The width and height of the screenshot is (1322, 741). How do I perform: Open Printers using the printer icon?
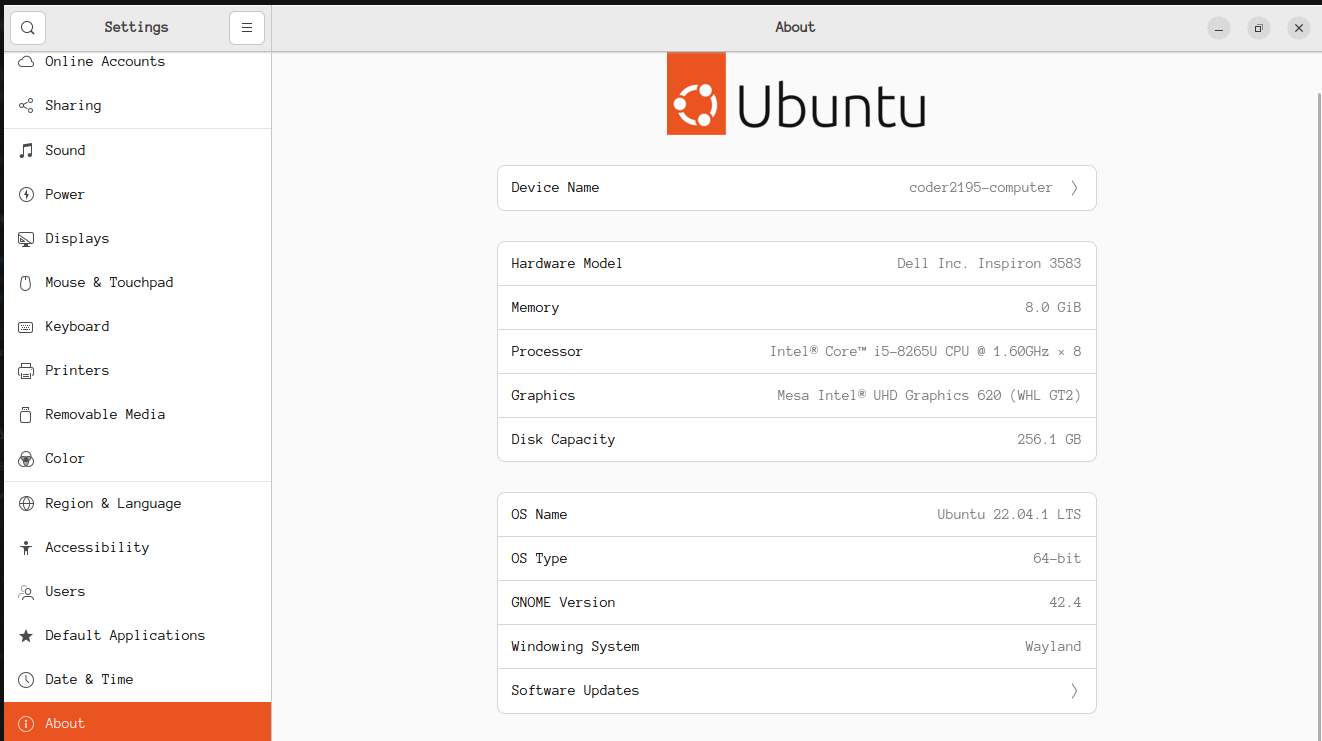25,370
